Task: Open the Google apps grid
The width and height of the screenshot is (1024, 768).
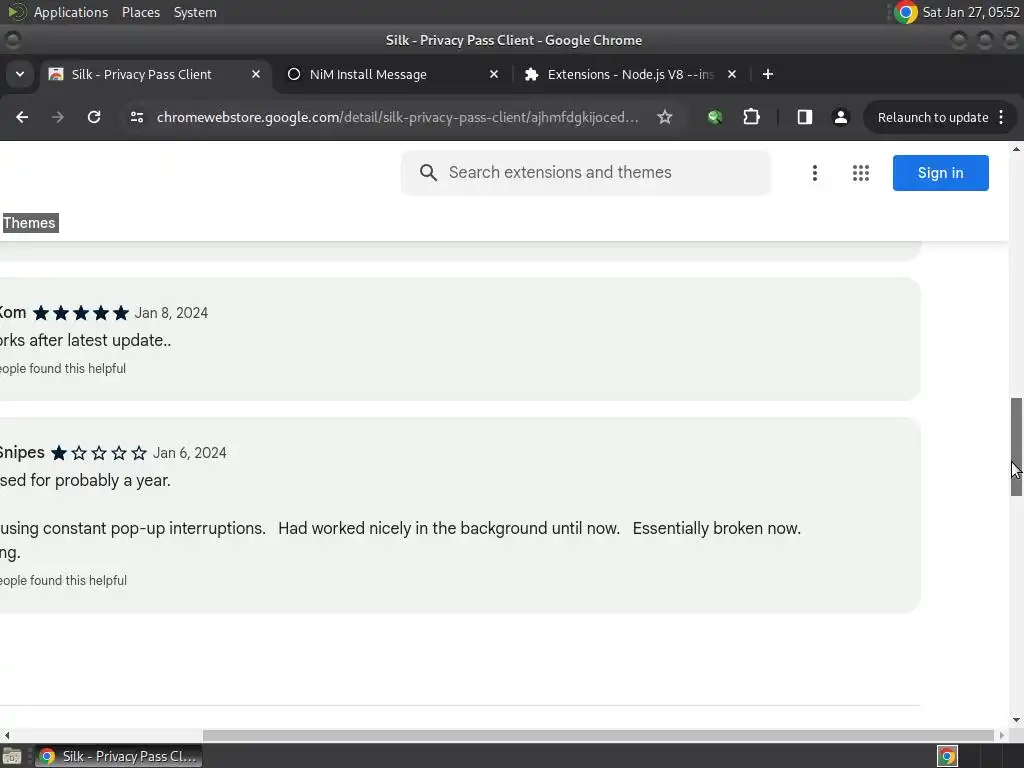Action: [861, 173]
